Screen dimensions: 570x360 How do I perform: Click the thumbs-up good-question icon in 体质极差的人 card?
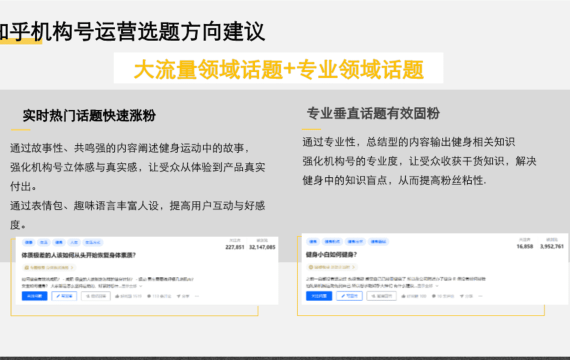coord(117,296)
